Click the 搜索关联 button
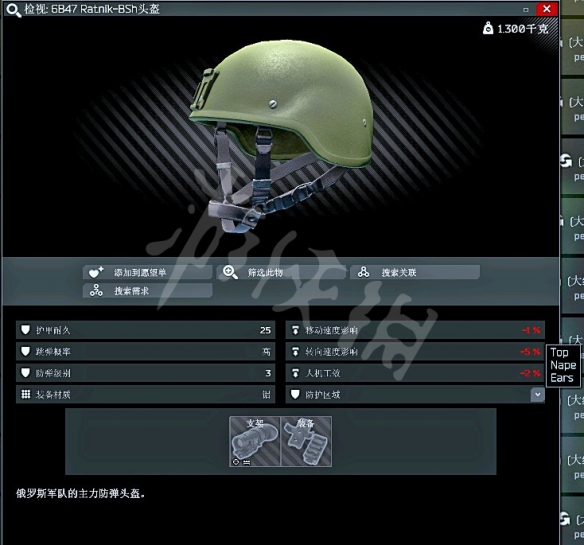584x545 pixels. [x=415, y=272]
